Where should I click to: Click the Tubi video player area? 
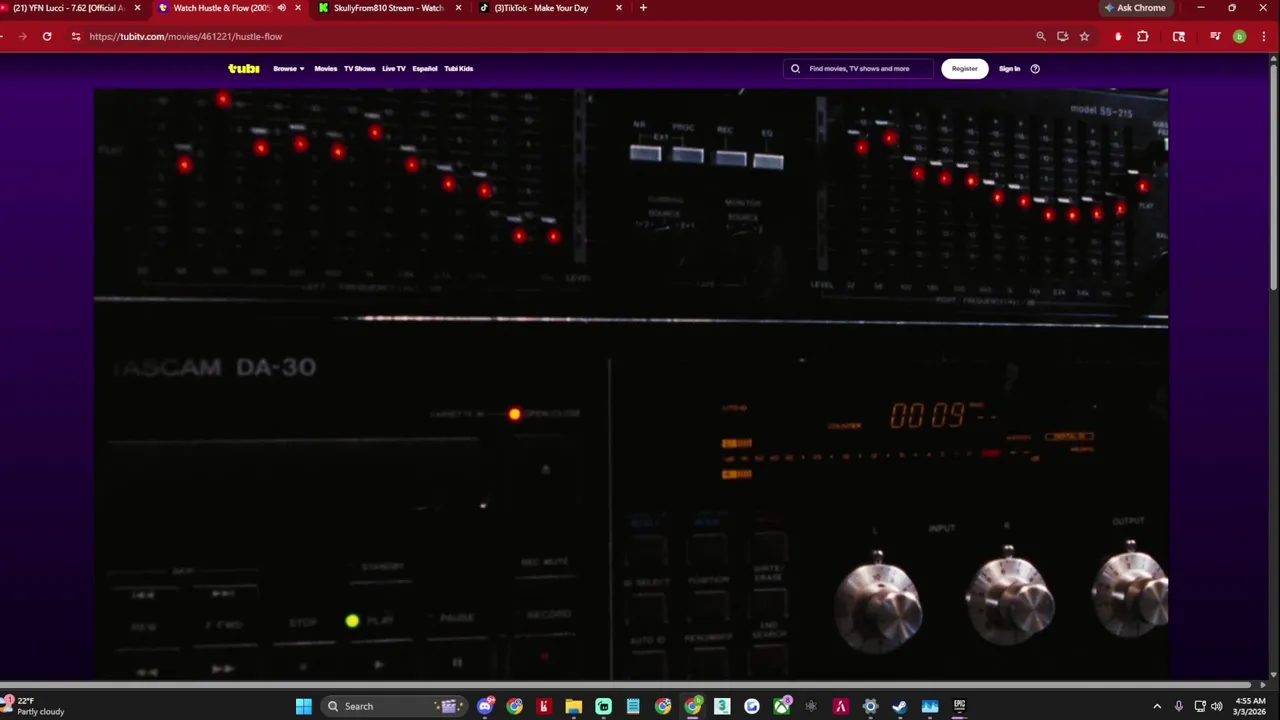click(x=631, y=384)
